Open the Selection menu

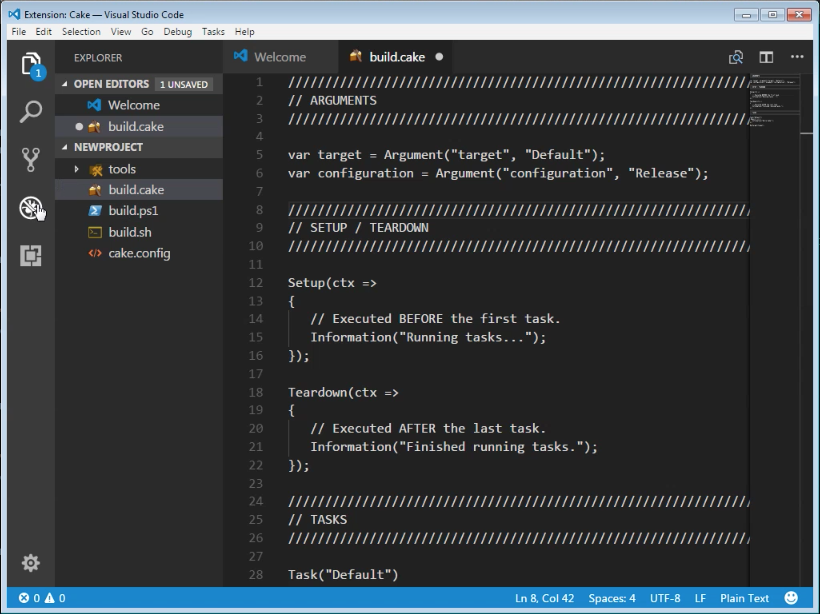(81, 31)
